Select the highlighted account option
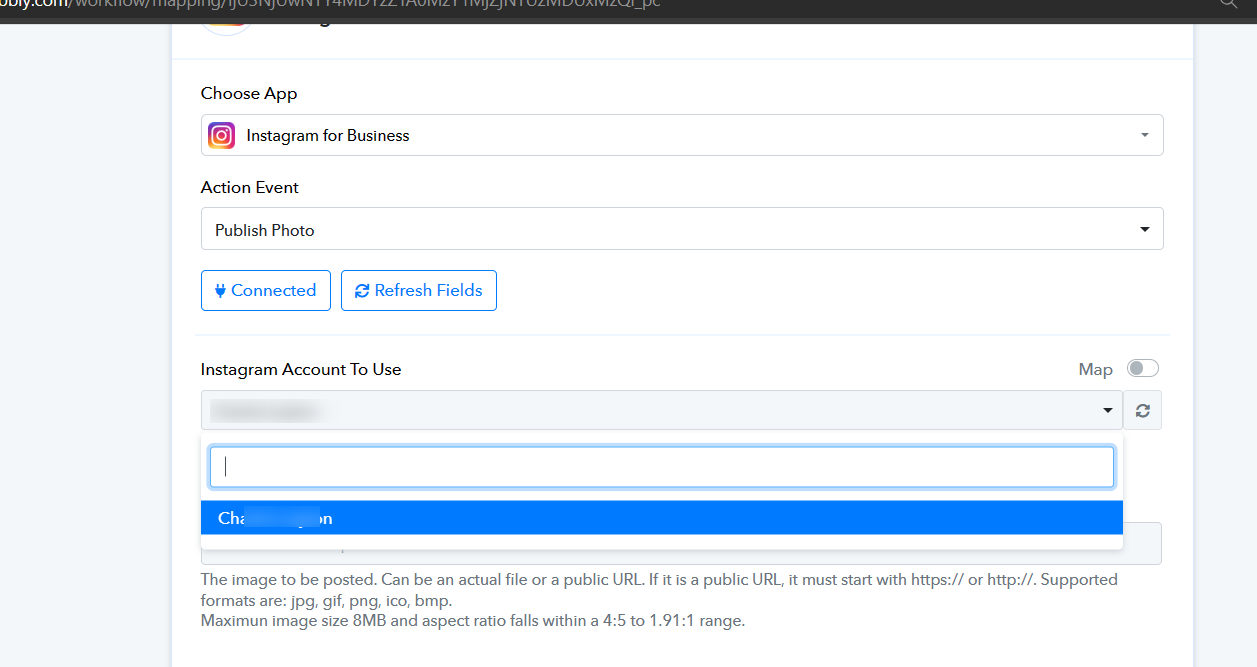The width and height of the screenshot is (1257, 667). tap(662, 518)
